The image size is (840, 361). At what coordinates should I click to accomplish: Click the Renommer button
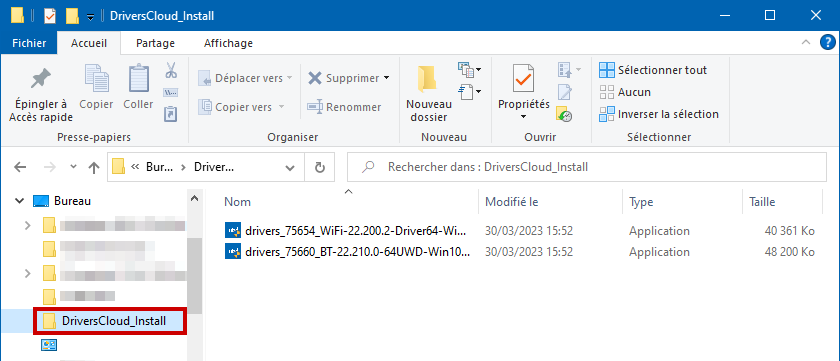(344, 107)
